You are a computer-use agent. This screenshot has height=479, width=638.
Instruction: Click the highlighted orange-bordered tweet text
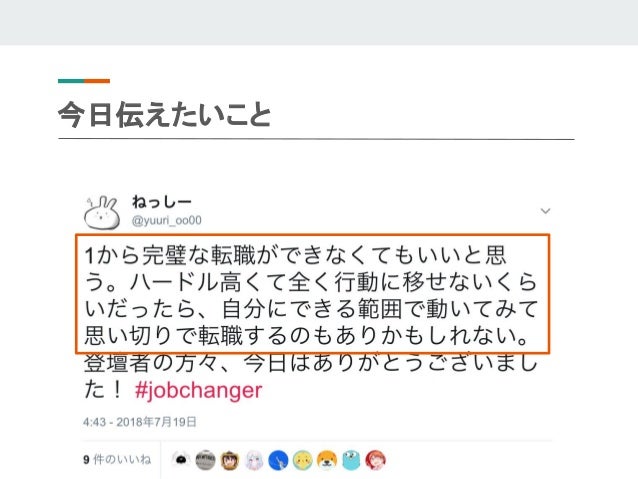[x=312, y=293]
